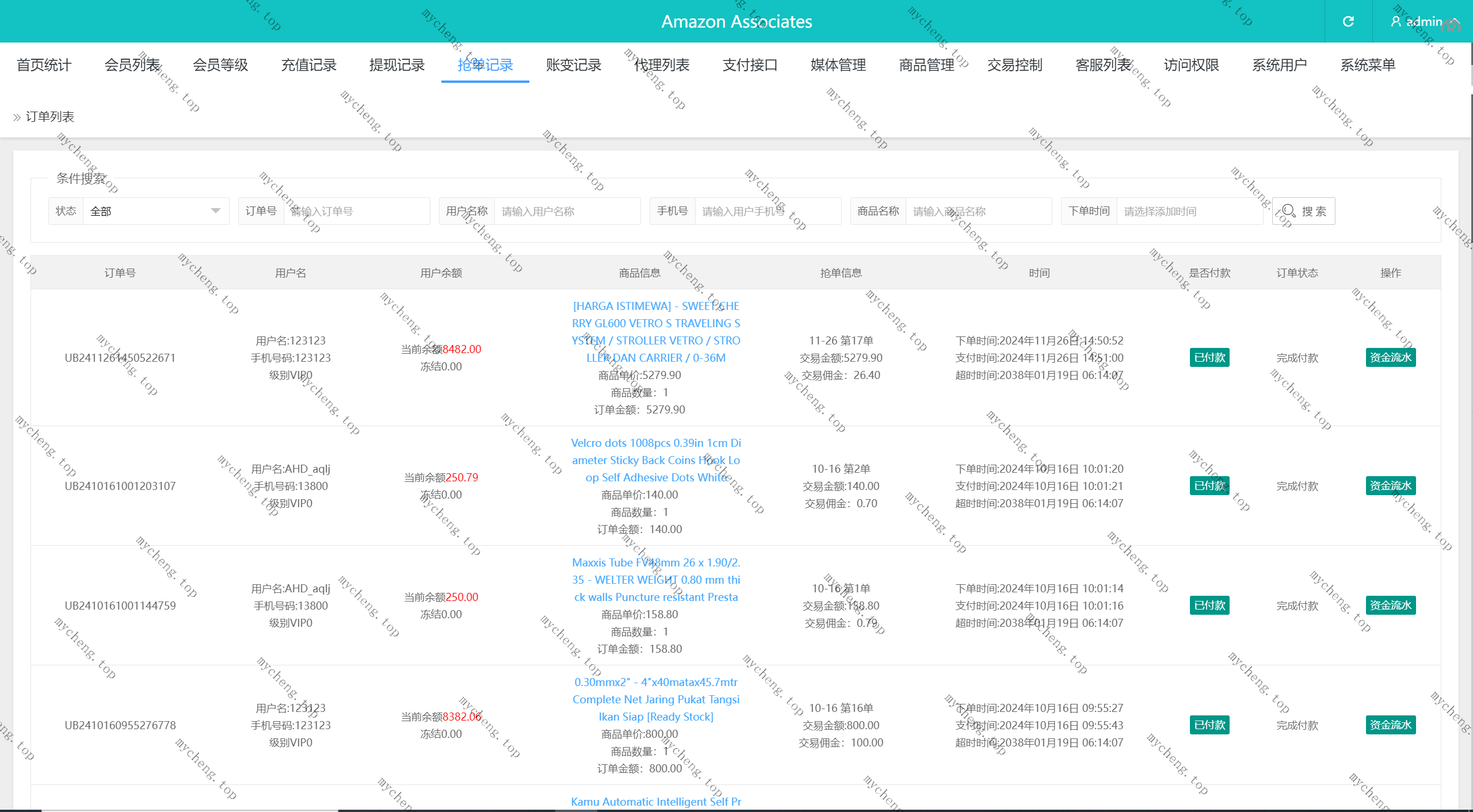Viewport: 1473px width, 812px height.
Task: Switch to the 会员列表 tab
Action: click(132, 65)
